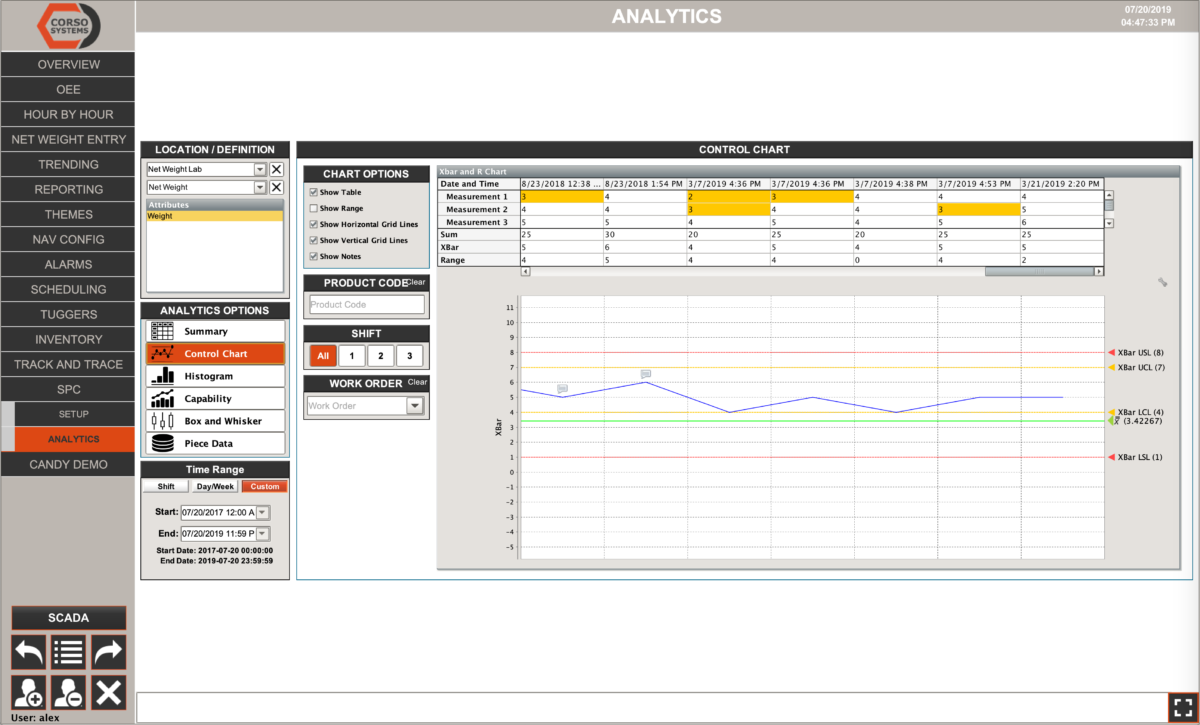1200x725 pixels.
Task: Click the undo arrow in SCADA panel
Action: point(28,651)
